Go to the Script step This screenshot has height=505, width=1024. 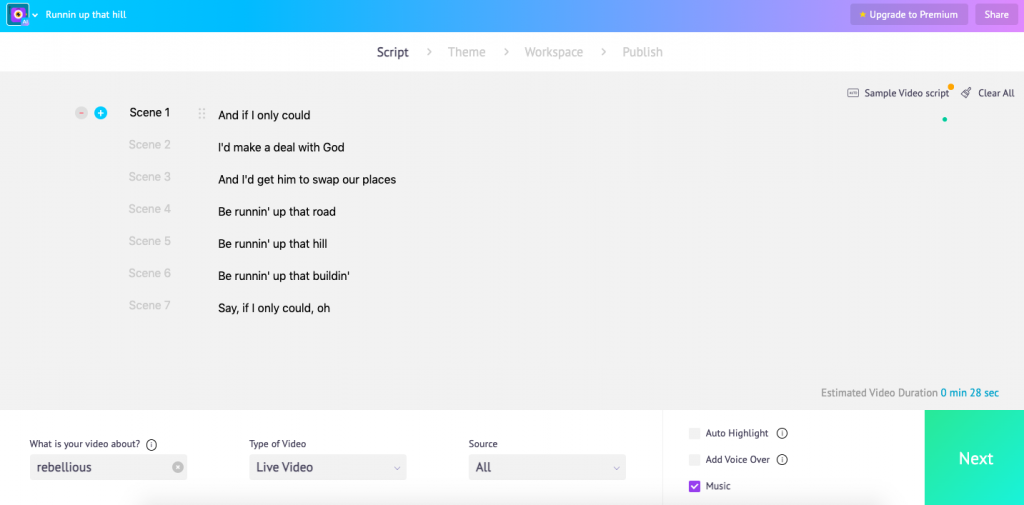tap(392, 52)
